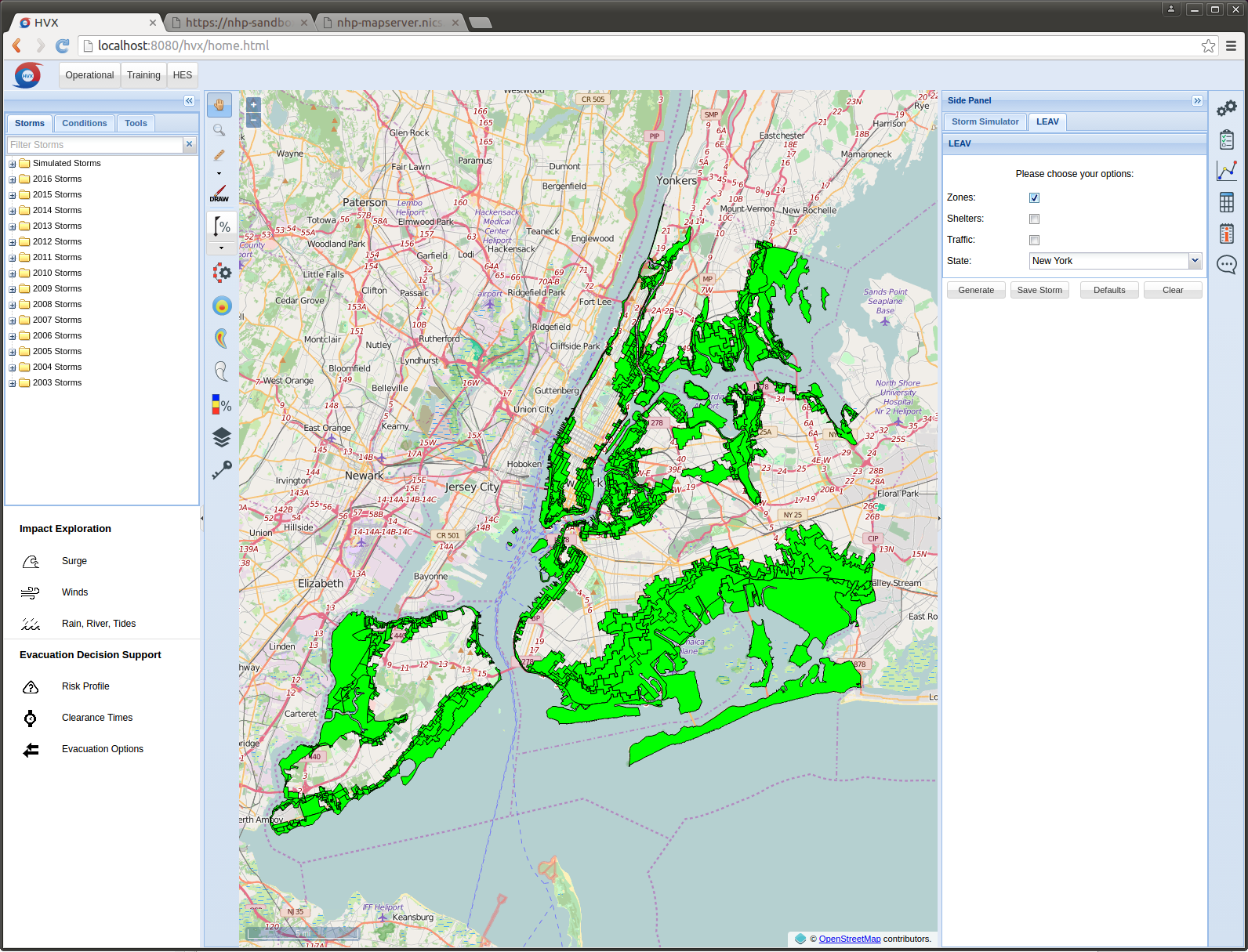
Task: Enable the Shelters checkbox
Action: 1034,219
